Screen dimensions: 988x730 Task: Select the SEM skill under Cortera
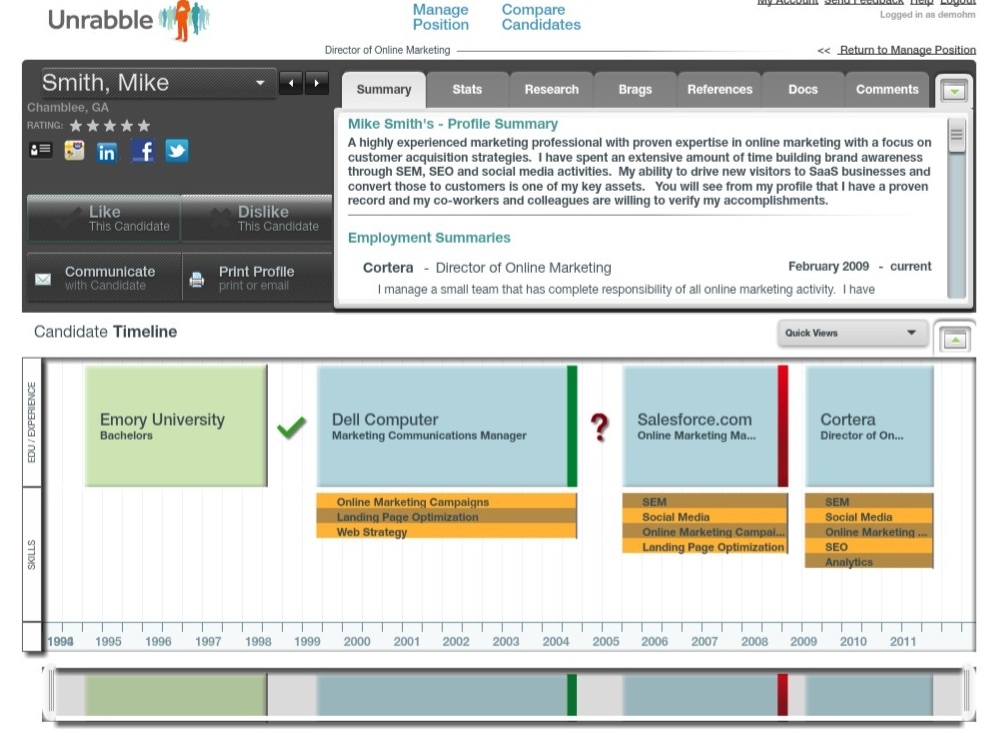[x=869, y=502]
